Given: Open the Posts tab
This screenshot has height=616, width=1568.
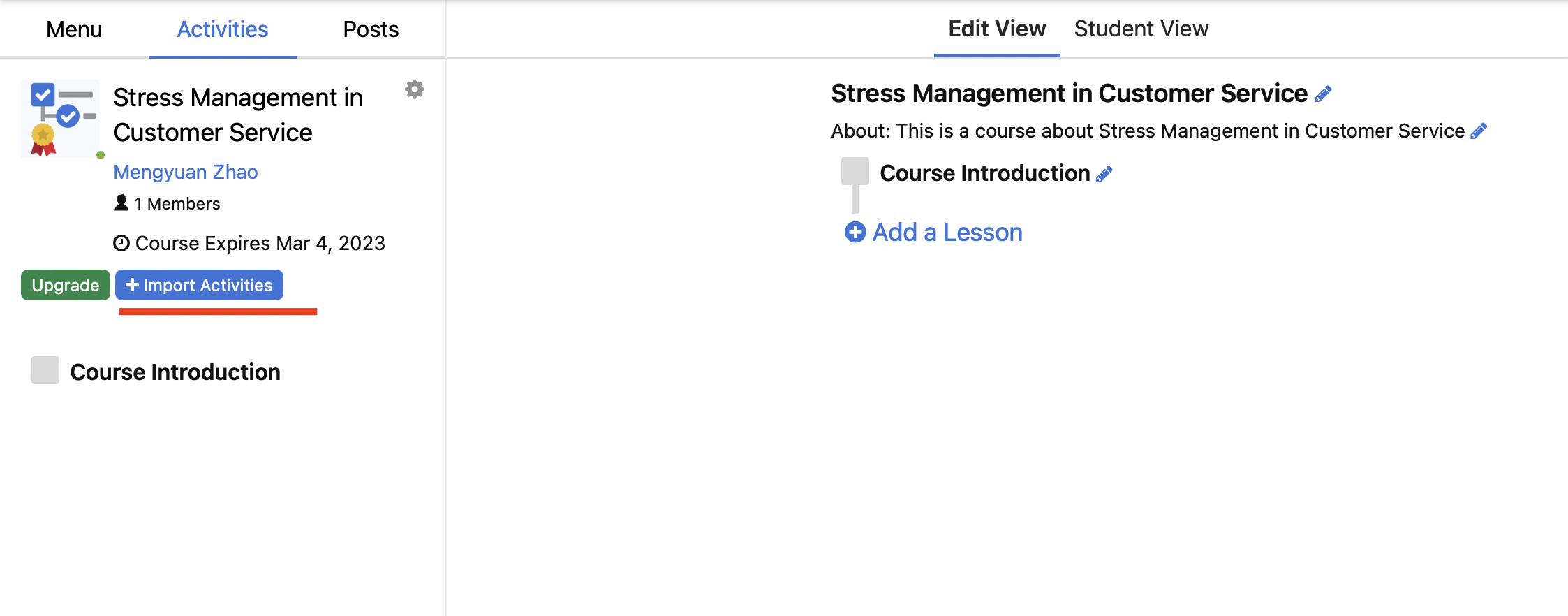Looking at the screenshot, I should pyautogui.click(x=371, y=29).
